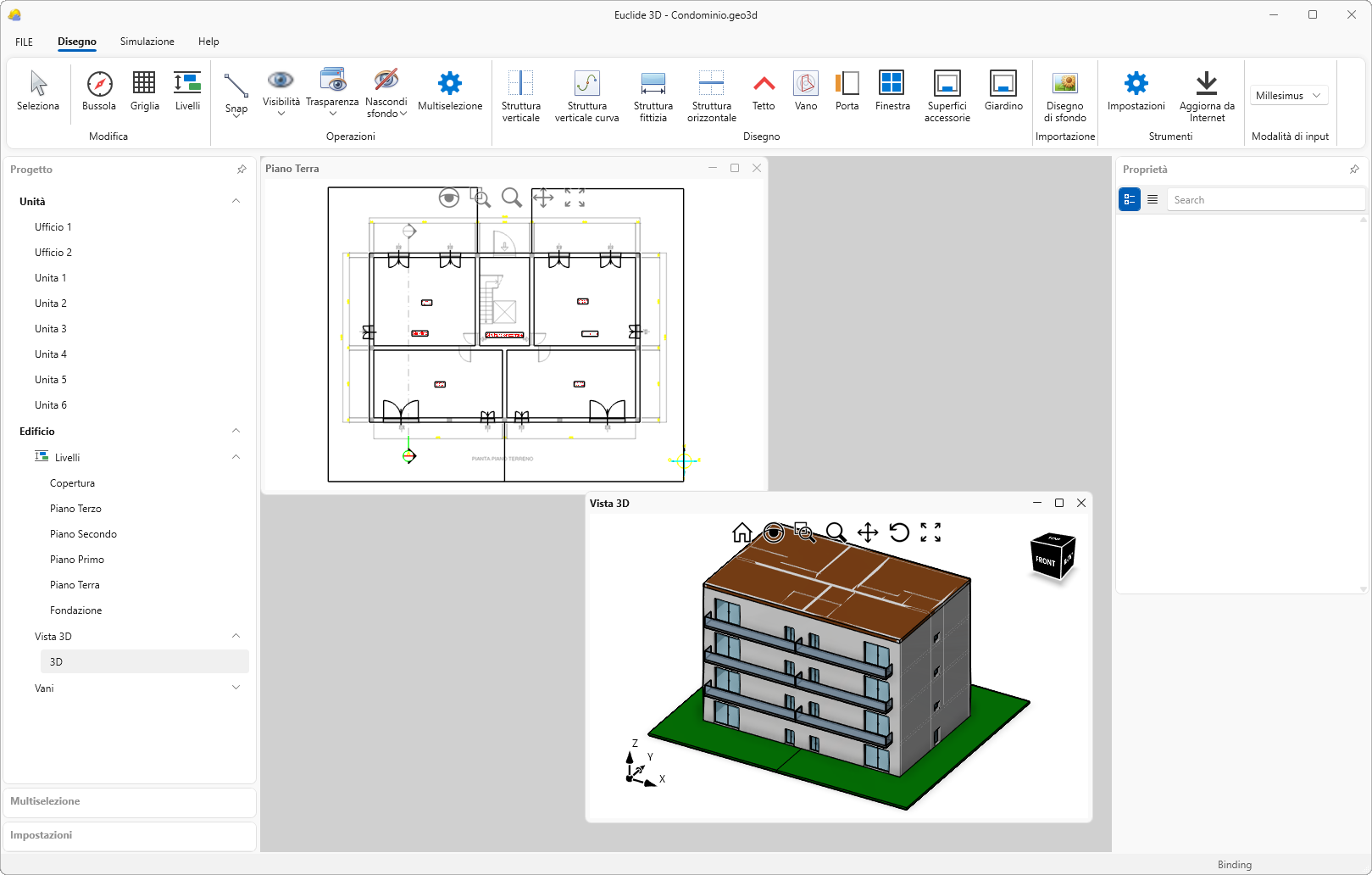The image size is (1372, 875).
Task: Open the FILE menu
Action: (24, 42)
